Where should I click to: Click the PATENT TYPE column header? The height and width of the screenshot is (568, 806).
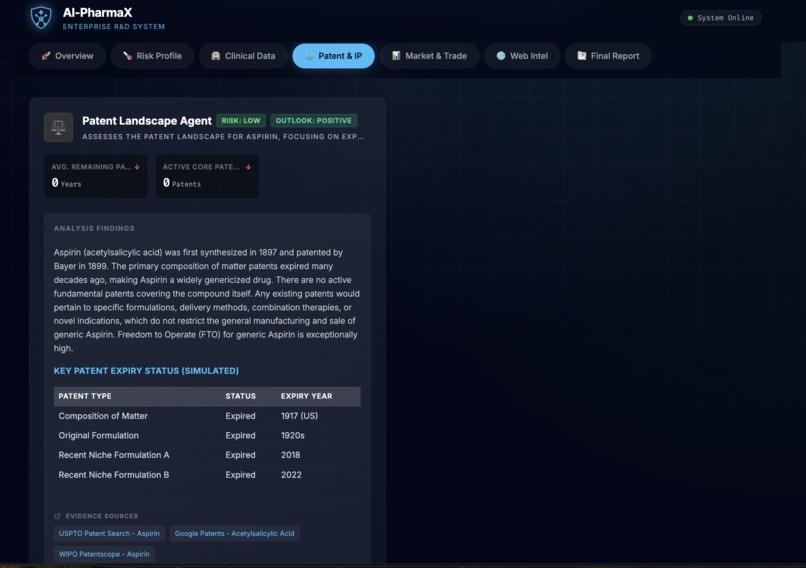[85, 396]
